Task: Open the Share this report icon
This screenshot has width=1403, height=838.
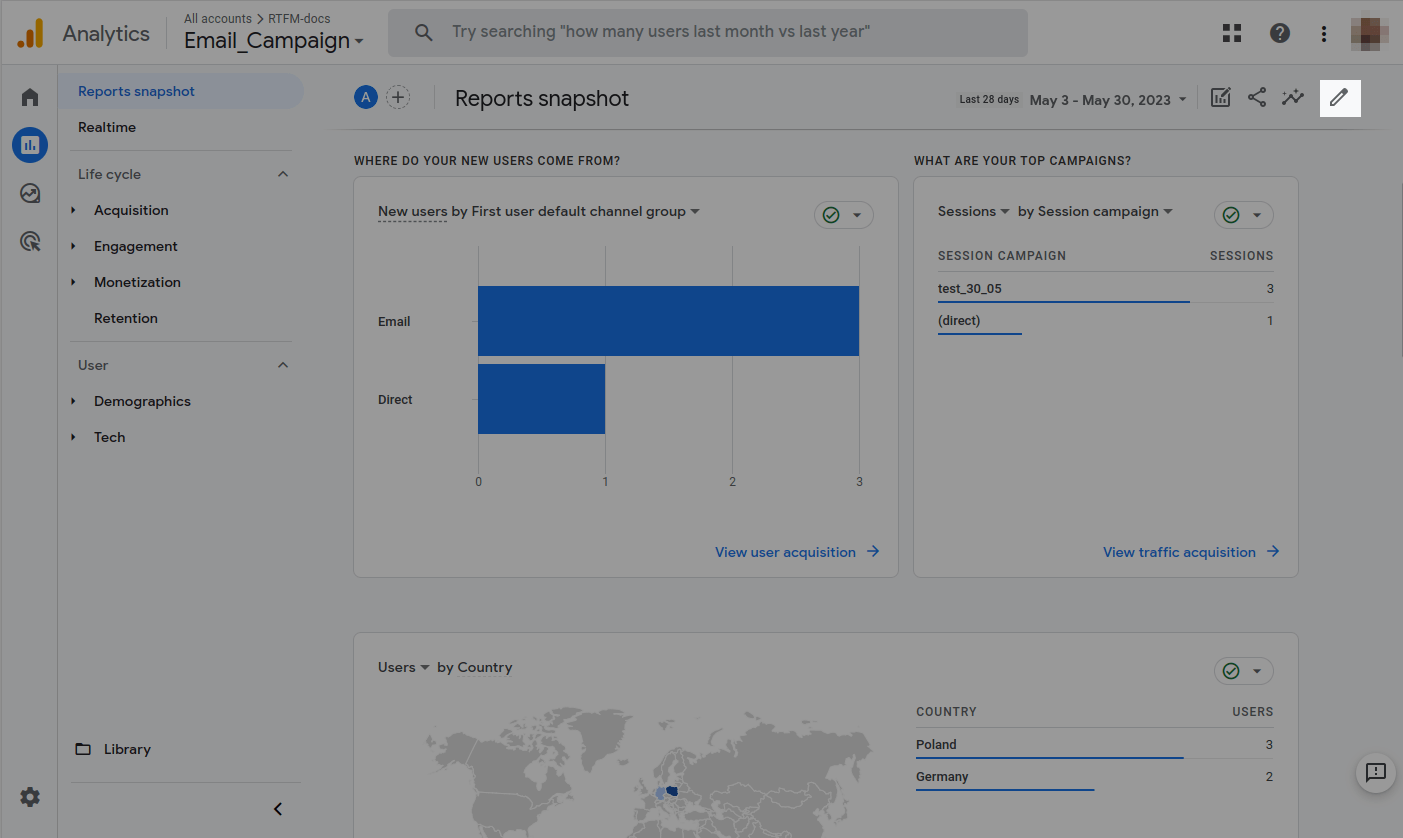Action: (x=1257, y=98)
